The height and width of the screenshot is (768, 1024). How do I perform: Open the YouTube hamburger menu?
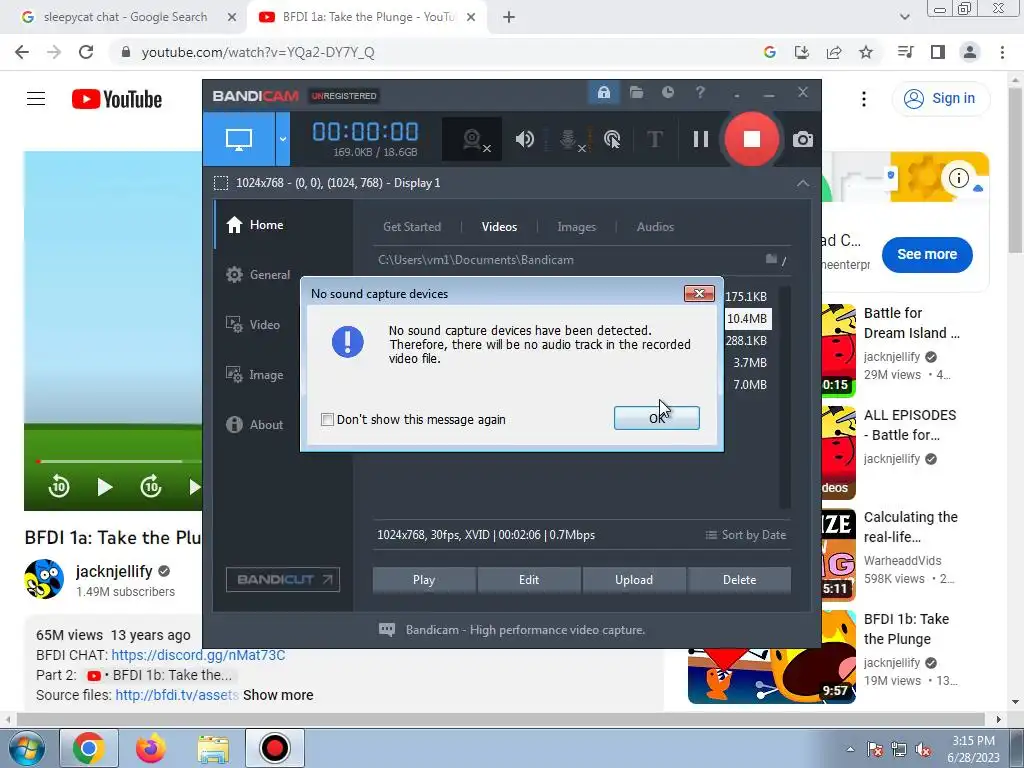pos(36,99)
